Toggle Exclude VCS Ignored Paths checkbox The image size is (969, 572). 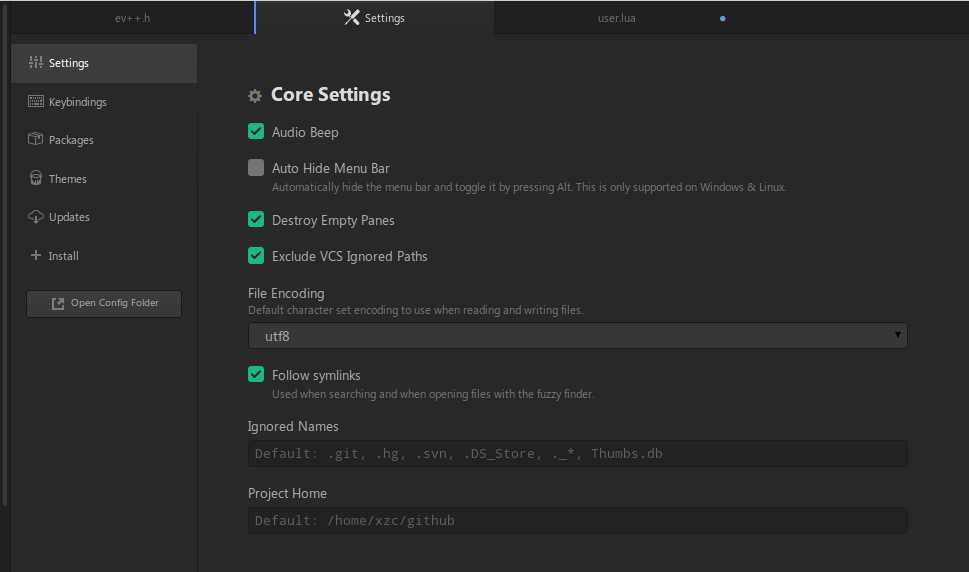(x=256, y=256)
